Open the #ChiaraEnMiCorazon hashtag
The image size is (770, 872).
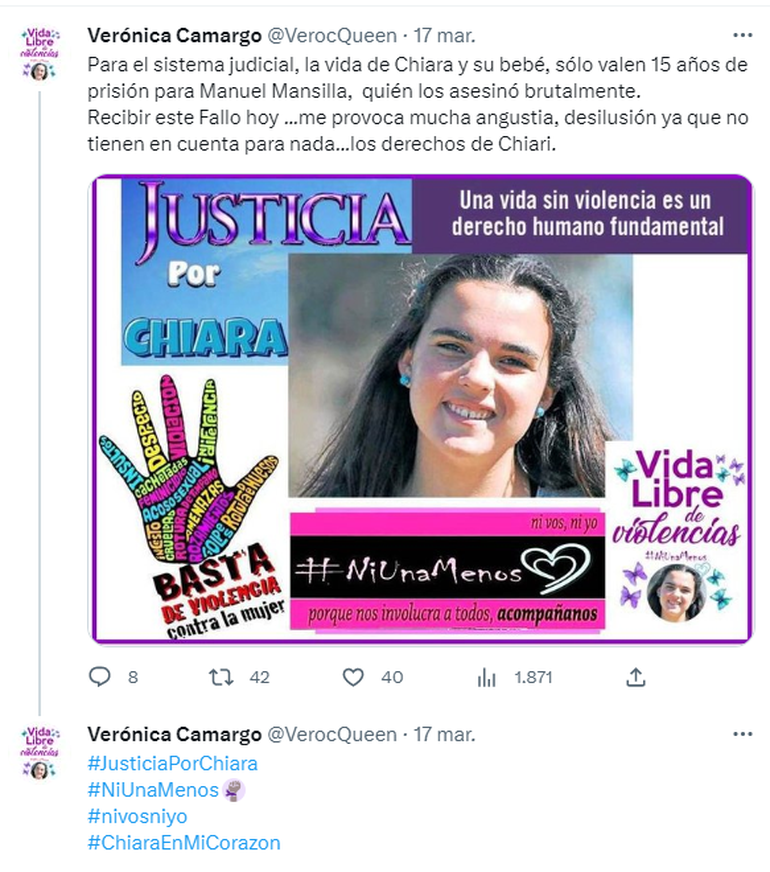(183, 843)
